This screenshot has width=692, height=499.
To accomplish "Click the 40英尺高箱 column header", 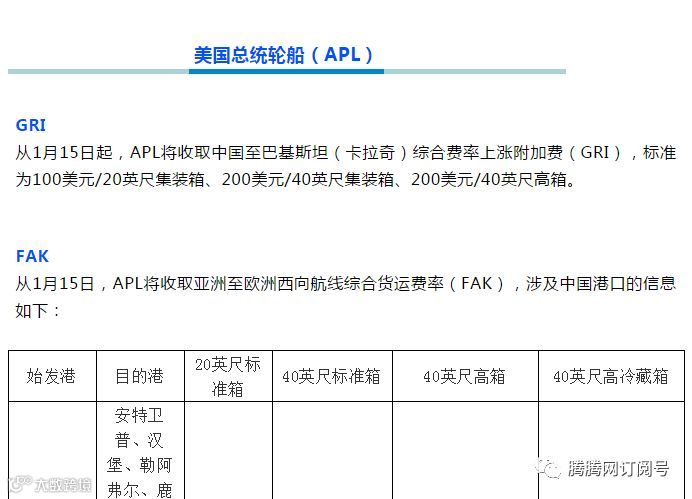I will click(x=465, y=376).
